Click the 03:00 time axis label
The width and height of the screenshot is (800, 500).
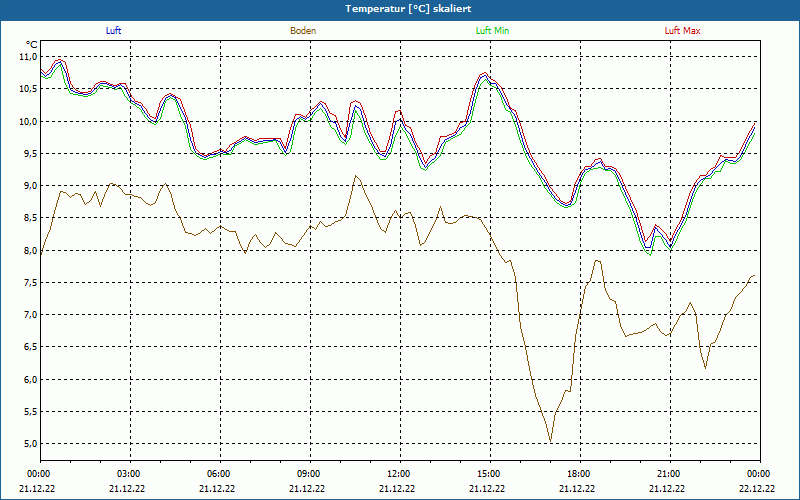click(131, 474)
